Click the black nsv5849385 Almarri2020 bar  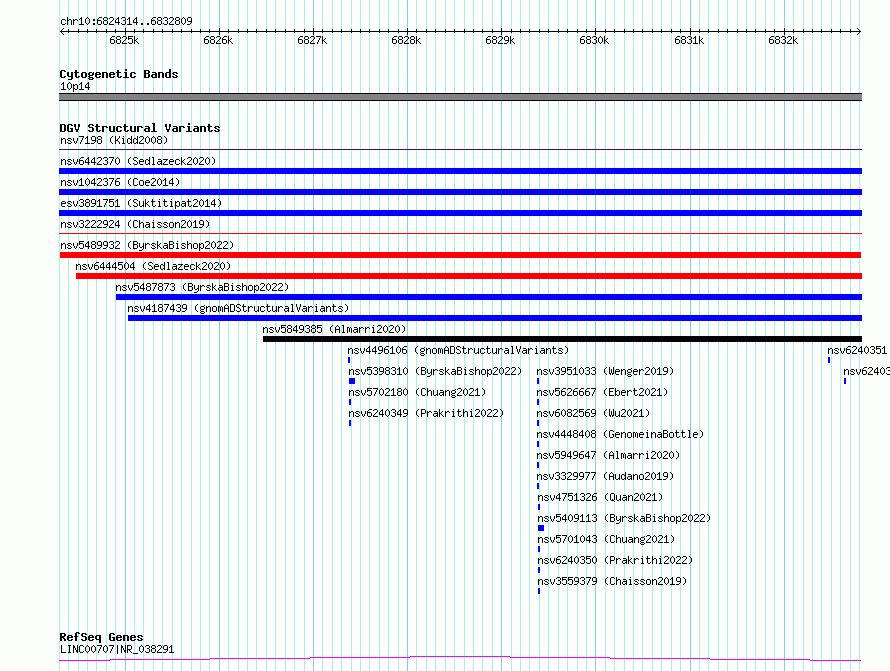(562, 339)
